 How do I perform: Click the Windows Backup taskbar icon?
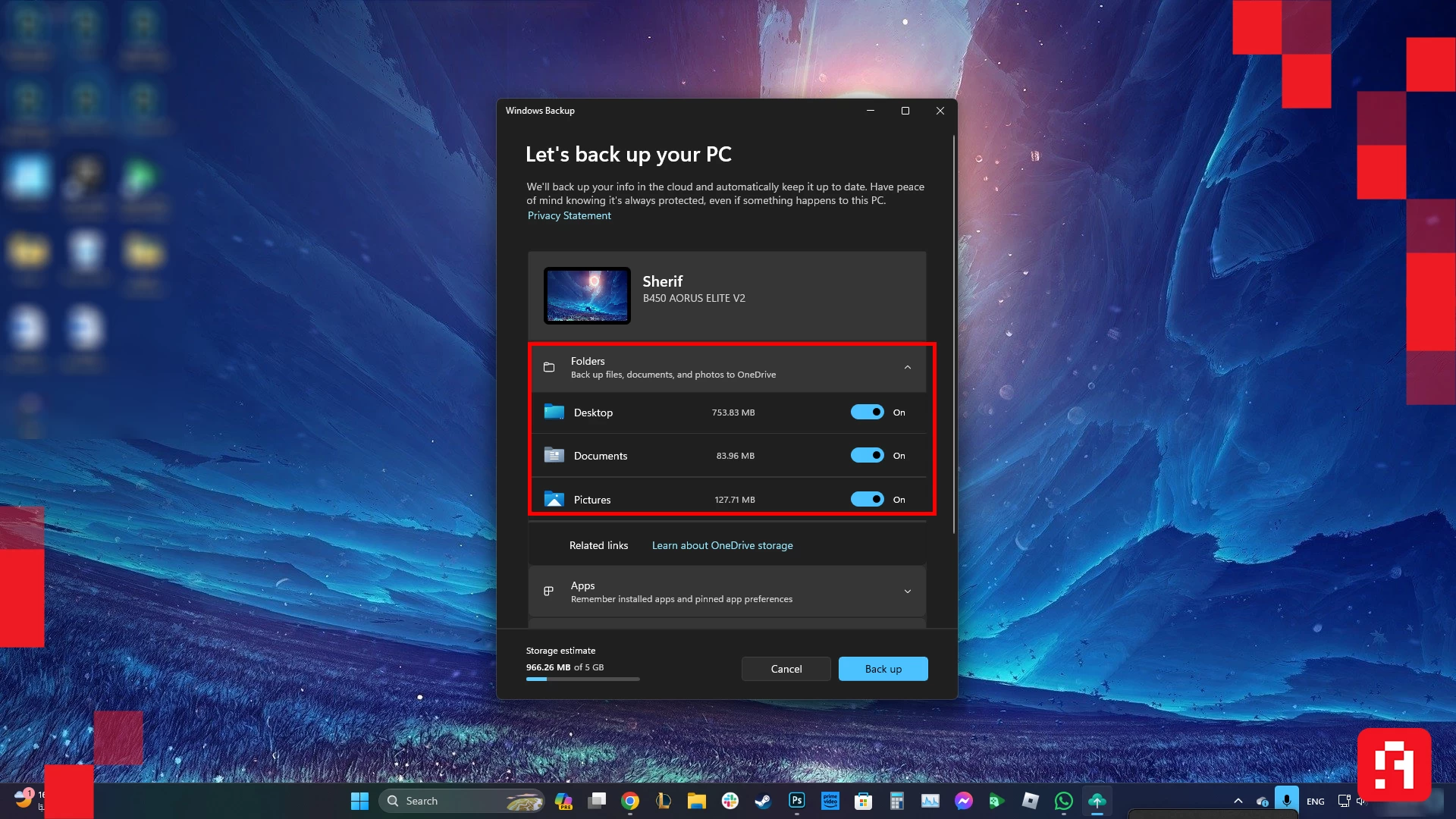click(x=1097, y=801)
